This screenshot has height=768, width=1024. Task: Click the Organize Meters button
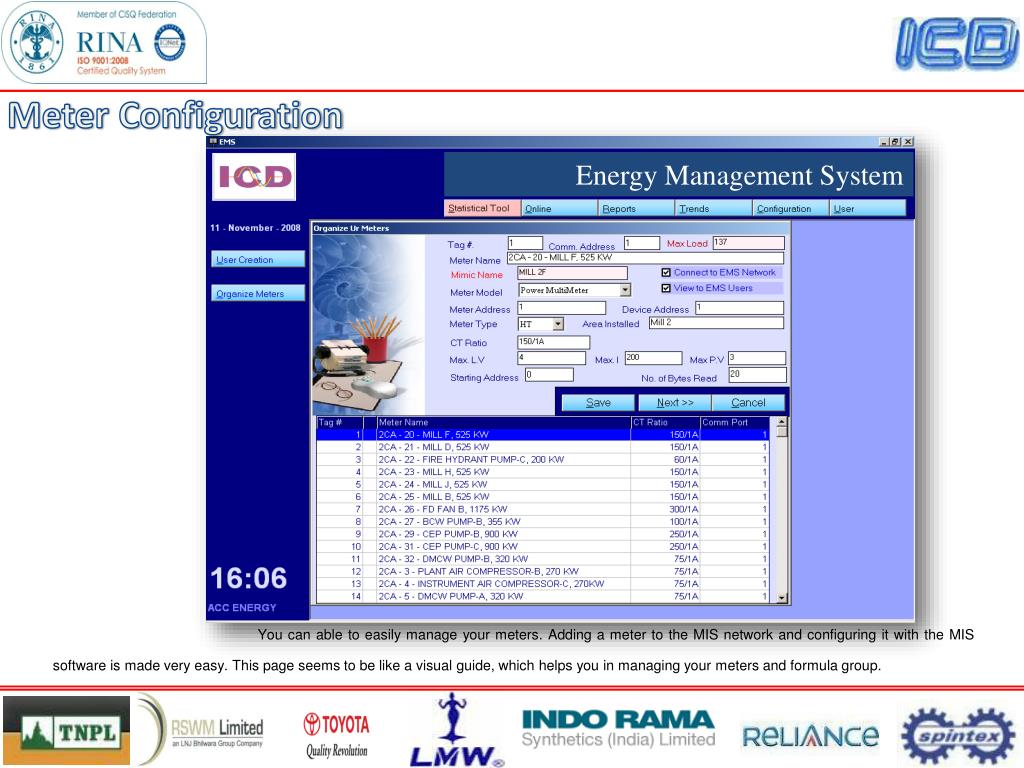(x=258, y=293)
